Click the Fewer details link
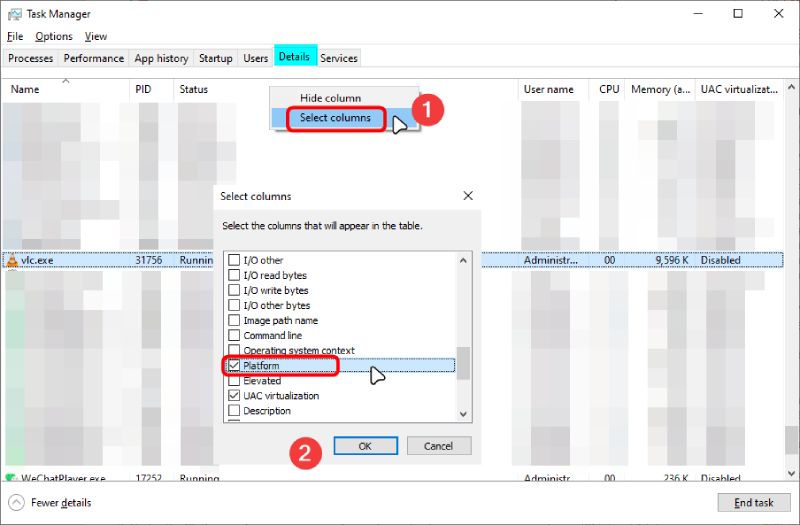The width and height of the screenshot is (800, 525). [61, 503]
